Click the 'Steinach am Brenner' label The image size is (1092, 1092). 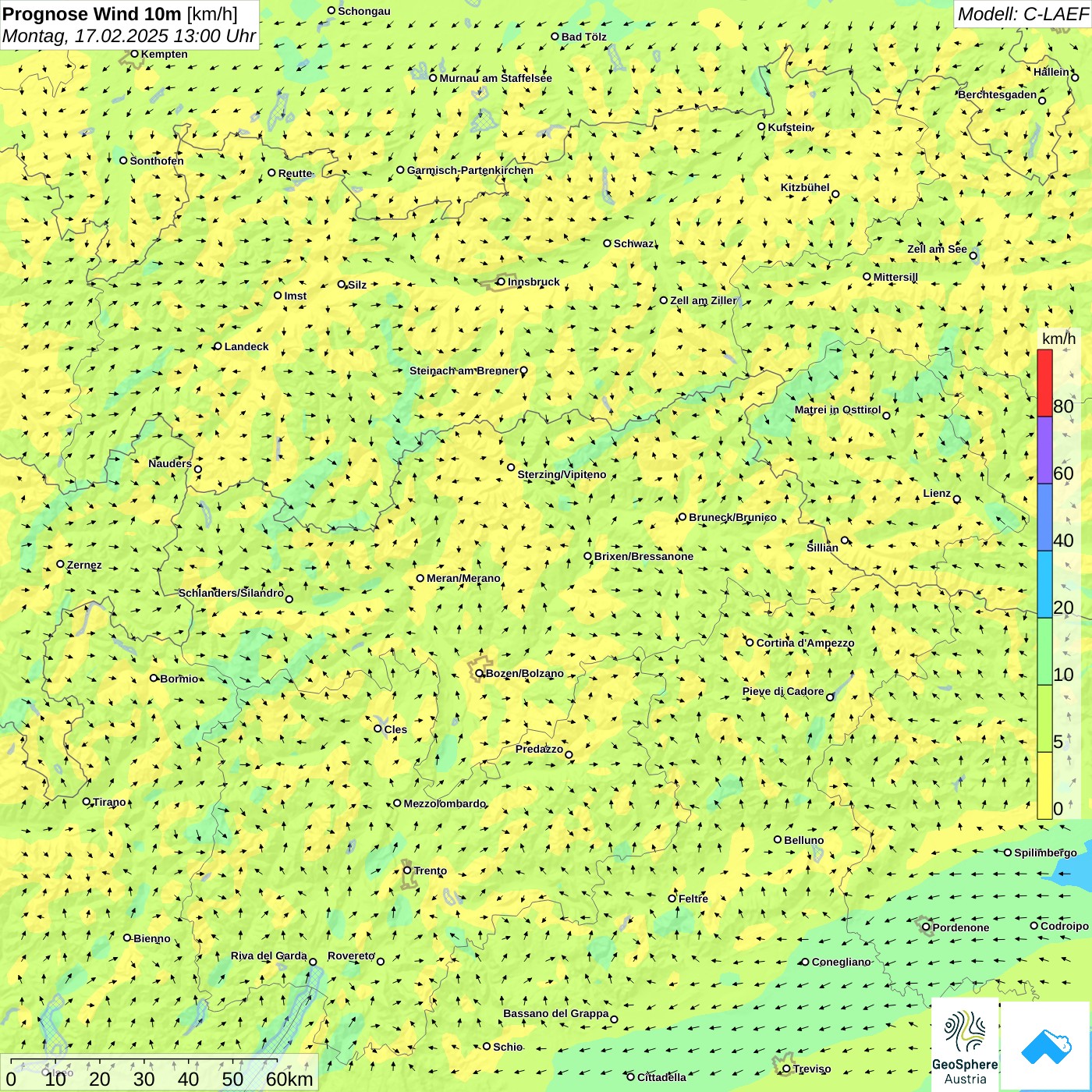[463, 370]
